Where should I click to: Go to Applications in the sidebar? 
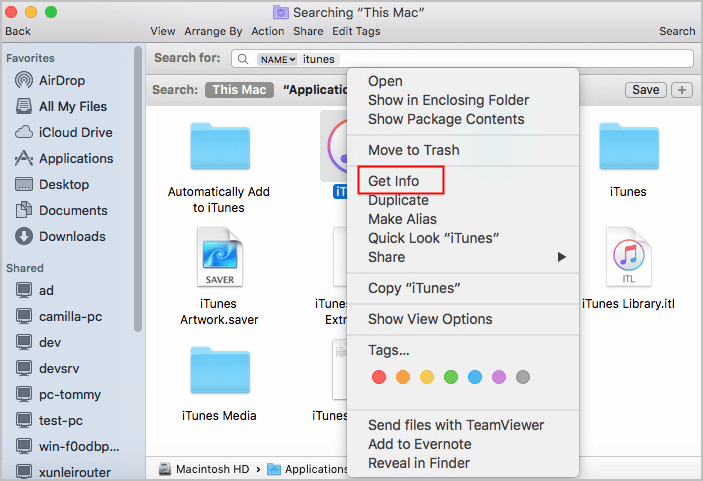click(64, 159)
